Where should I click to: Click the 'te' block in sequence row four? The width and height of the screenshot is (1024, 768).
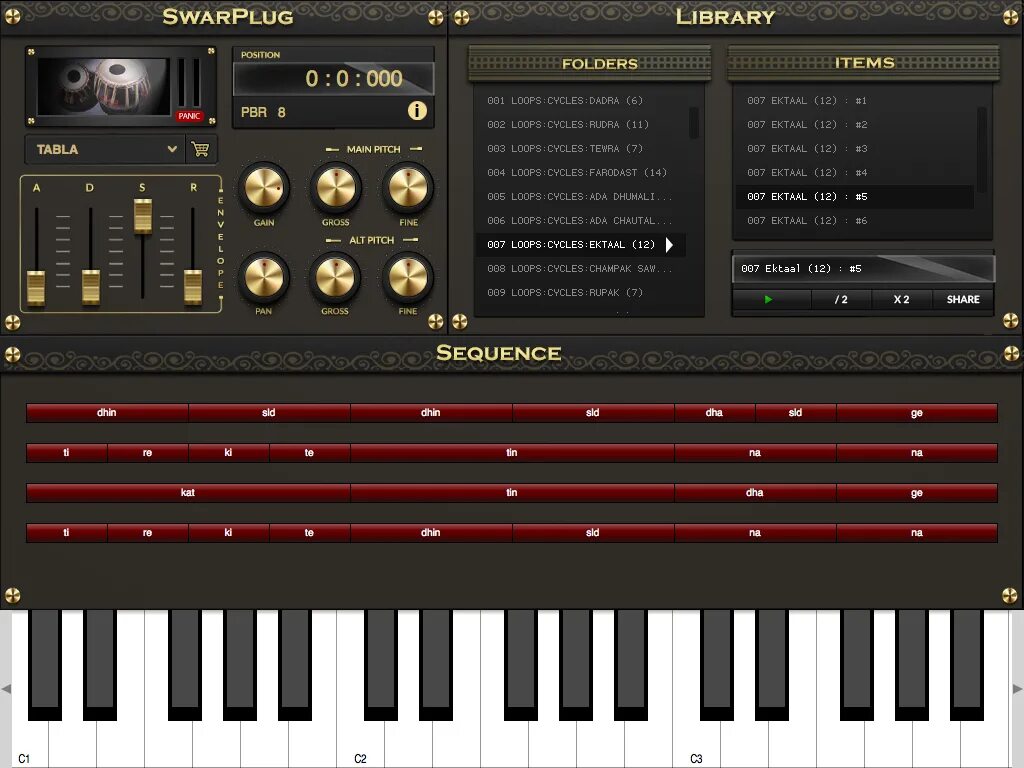click(310, 532)
